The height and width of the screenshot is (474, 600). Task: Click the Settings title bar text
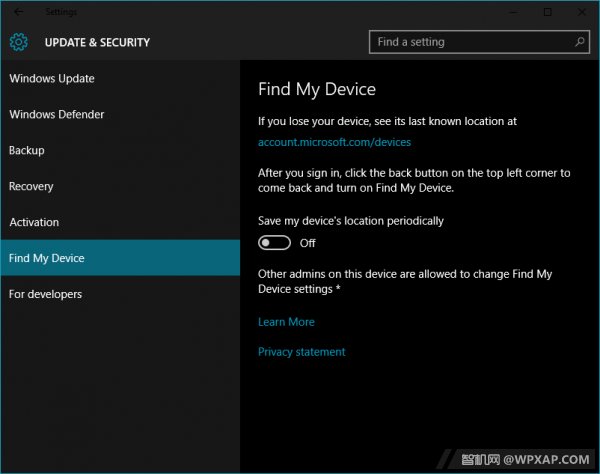(61, 12)
